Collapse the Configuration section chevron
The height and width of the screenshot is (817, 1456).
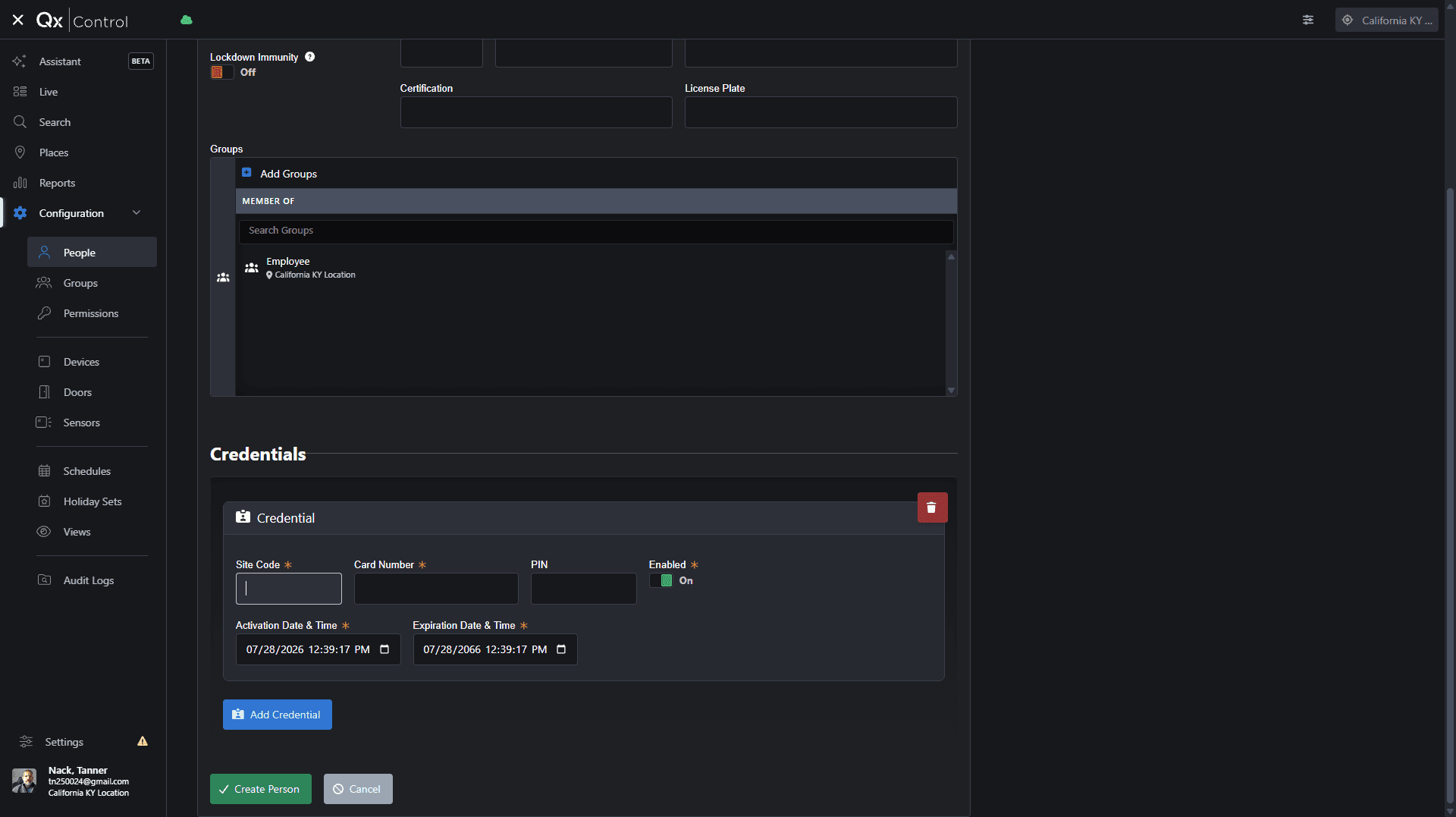[x=136, y=213]
